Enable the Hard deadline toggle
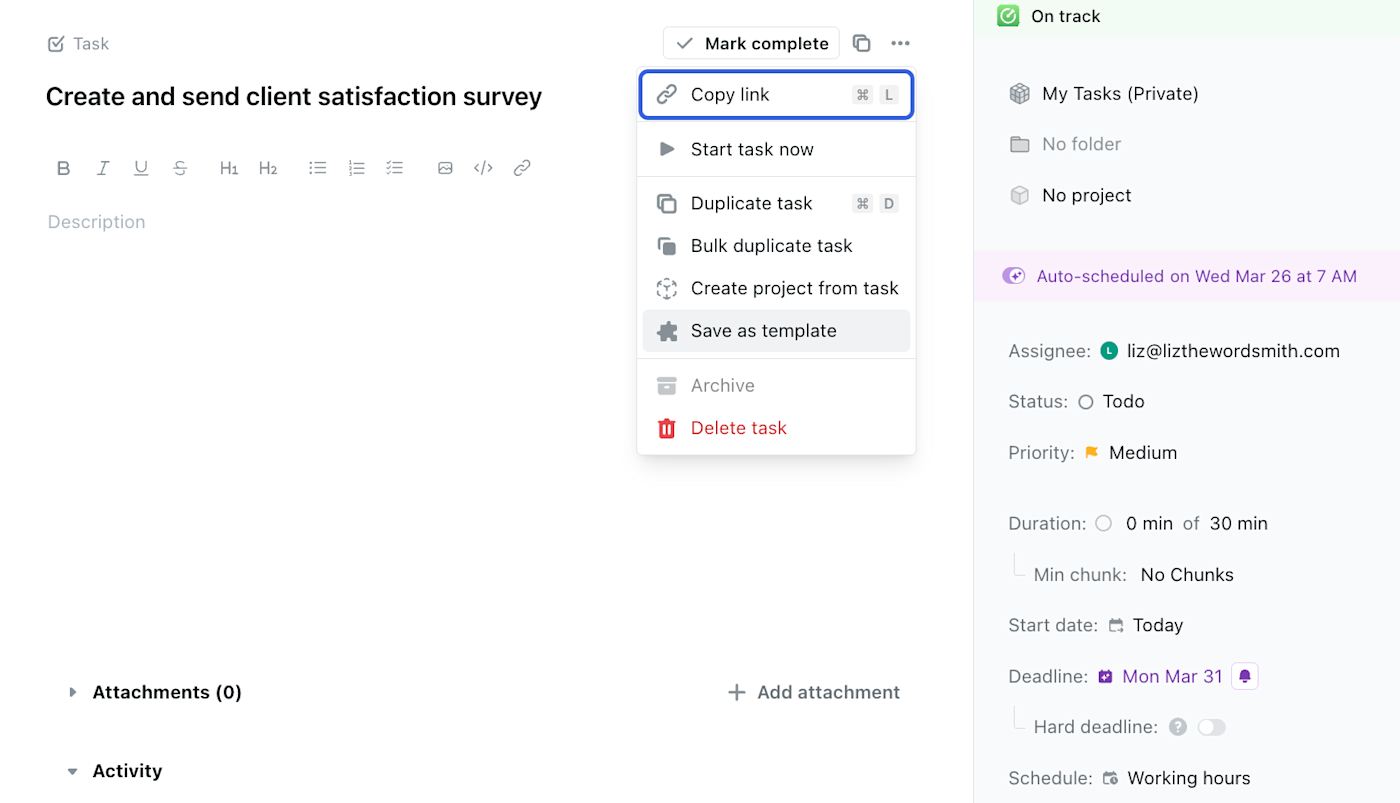1400x803 pixels. click(1211, 728)
